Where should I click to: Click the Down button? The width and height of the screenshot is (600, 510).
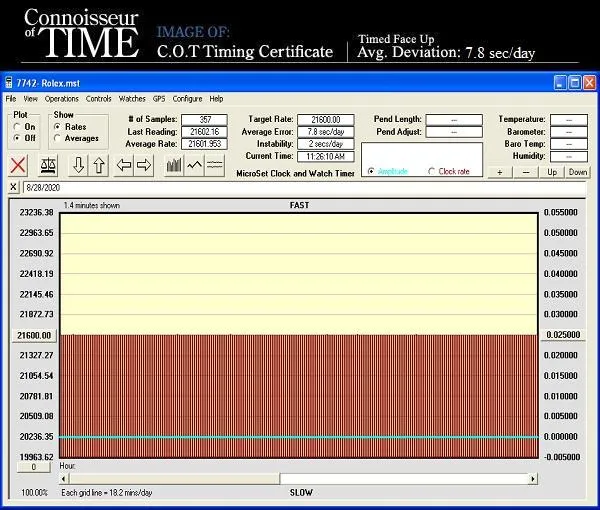pos(578,172)
